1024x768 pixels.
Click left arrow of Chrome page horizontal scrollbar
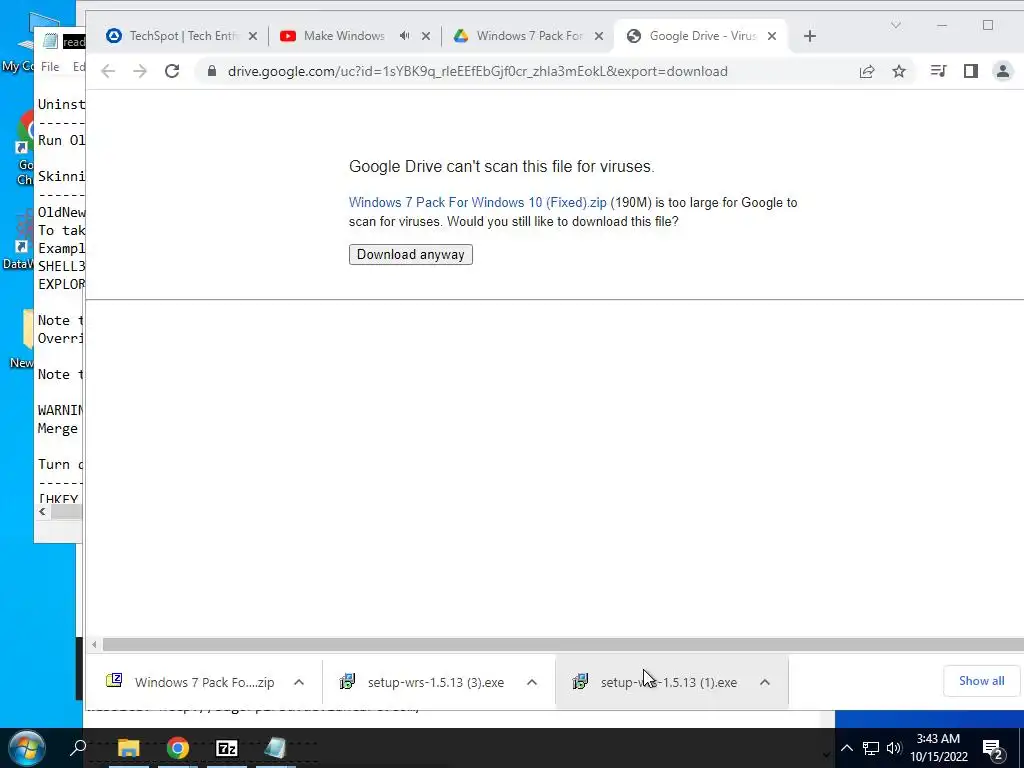[x=94, y=645]
